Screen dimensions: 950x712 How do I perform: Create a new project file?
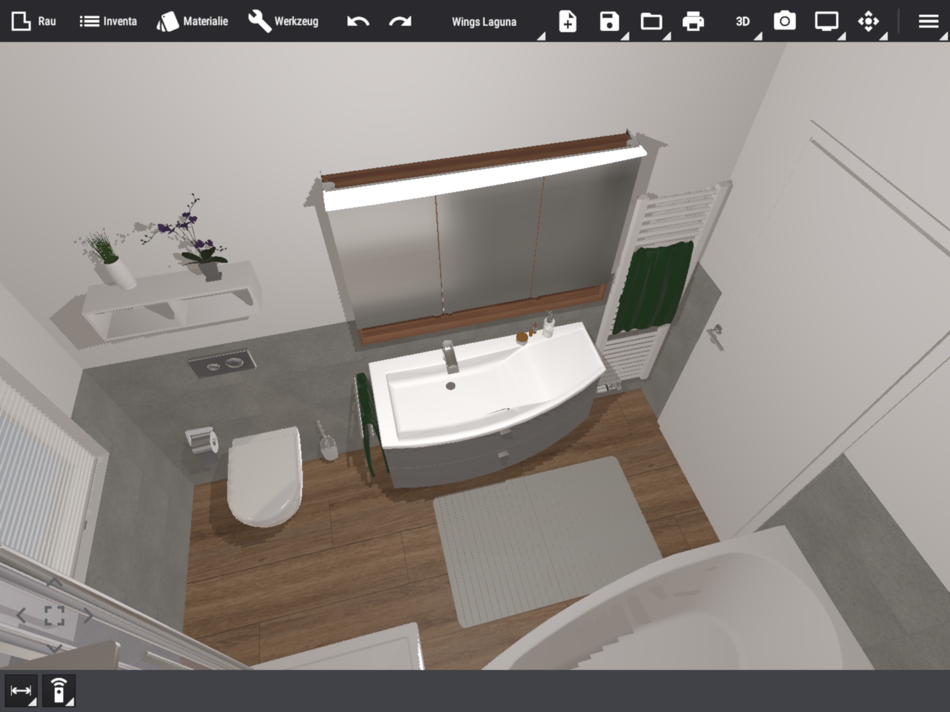pos(567,22)
